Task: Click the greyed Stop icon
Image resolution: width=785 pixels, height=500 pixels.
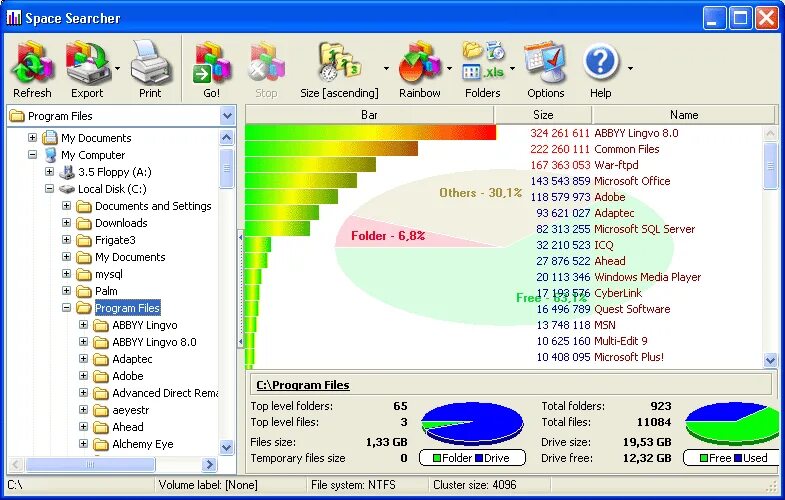Action: (266, 63)
